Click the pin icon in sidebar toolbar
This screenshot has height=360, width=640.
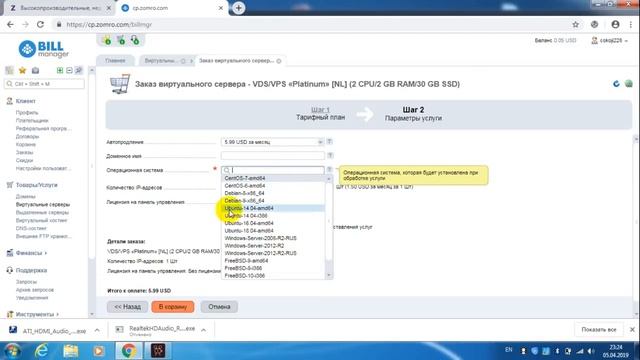(79, 71)
